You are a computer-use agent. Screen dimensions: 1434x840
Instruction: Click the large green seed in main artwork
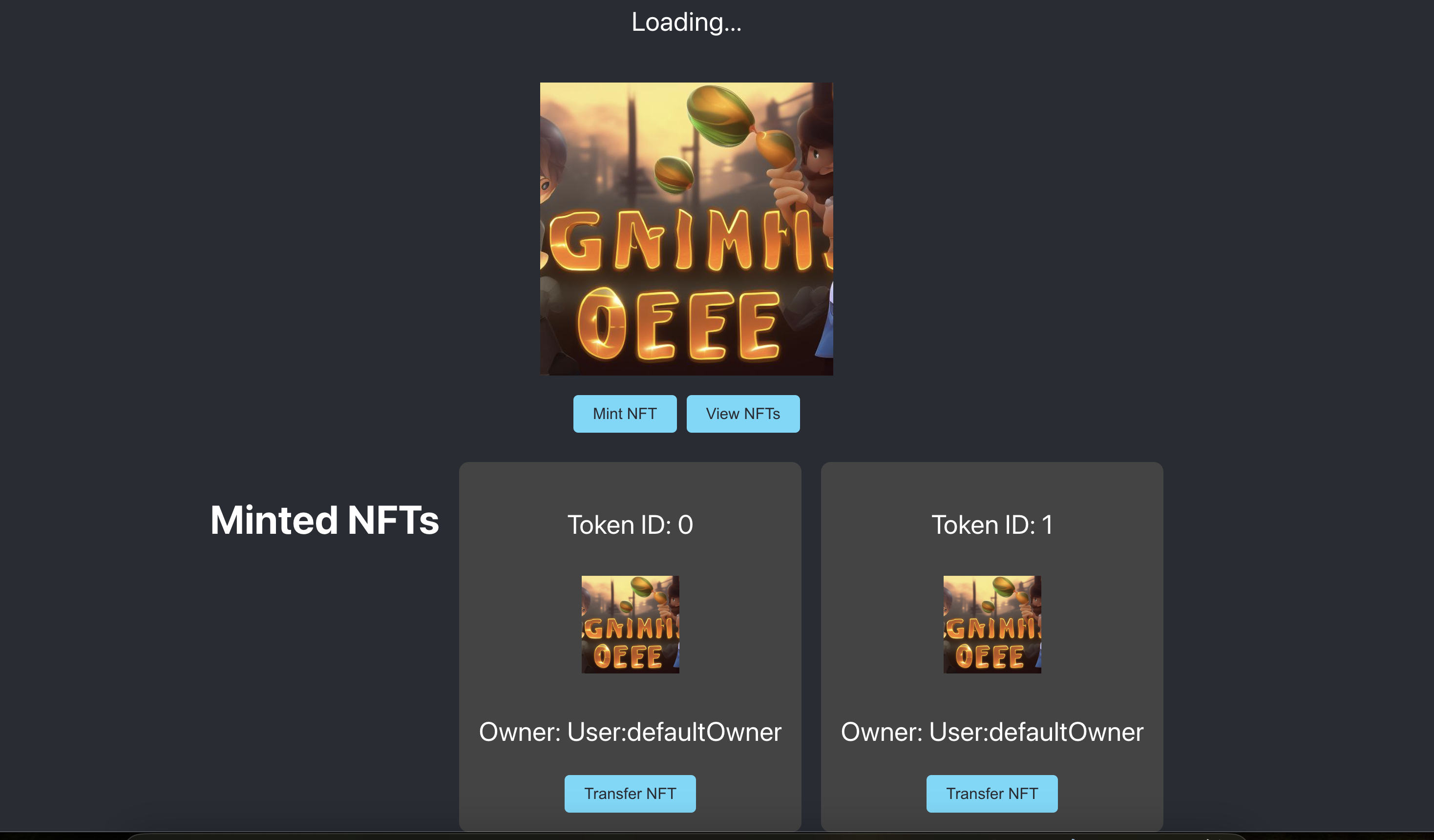[x=720, y=116]
